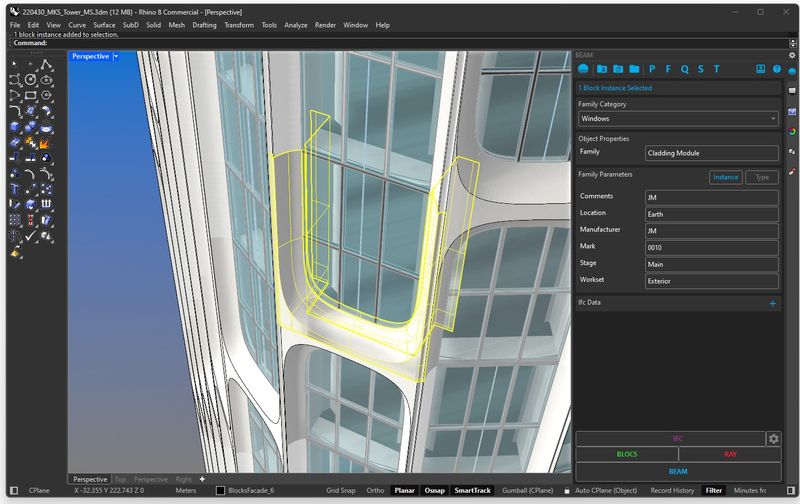Toggle Grid Snap in status bar
The height and width of the screenshot is (504, 800).
tap(341, 491)
